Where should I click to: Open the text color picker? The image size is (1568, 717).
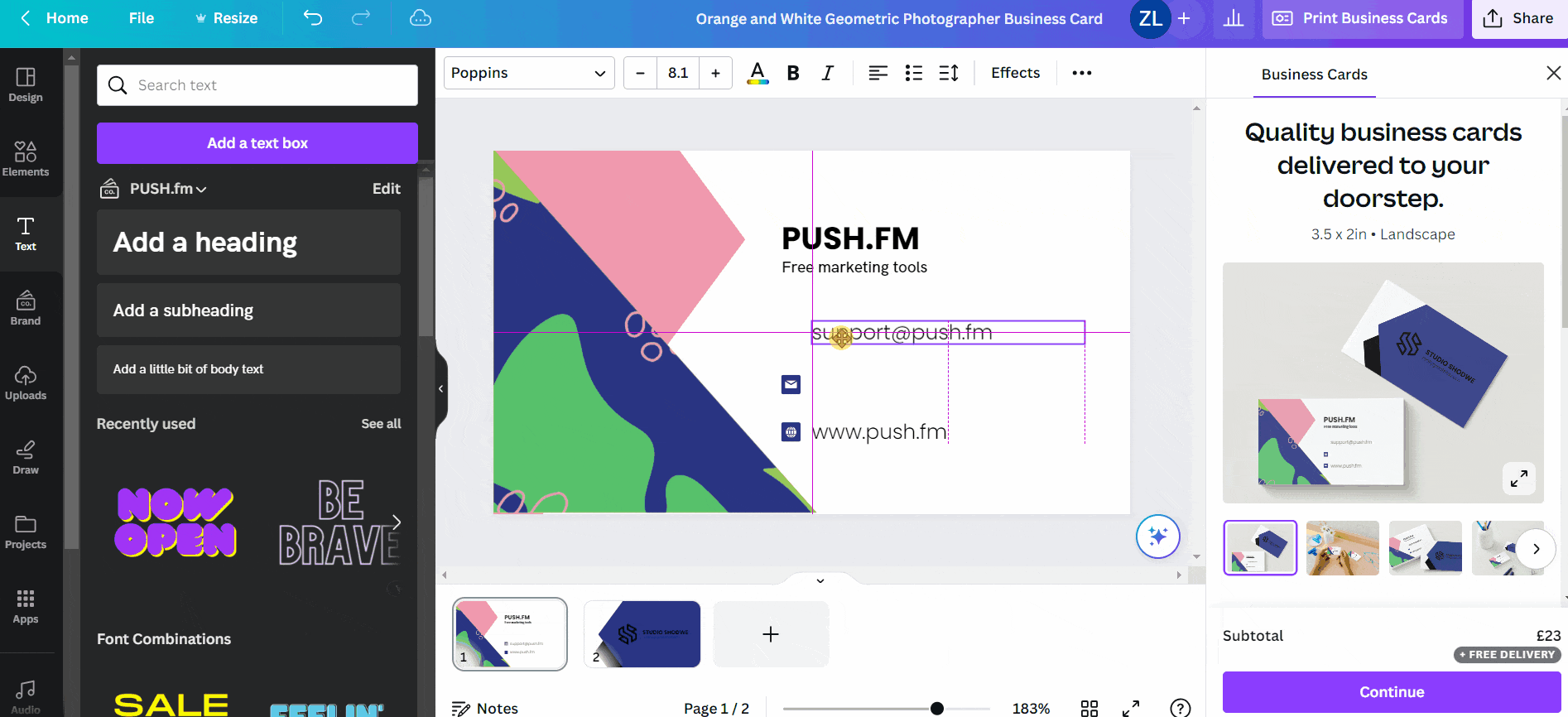pyautogui.click(x=758, y=73)
